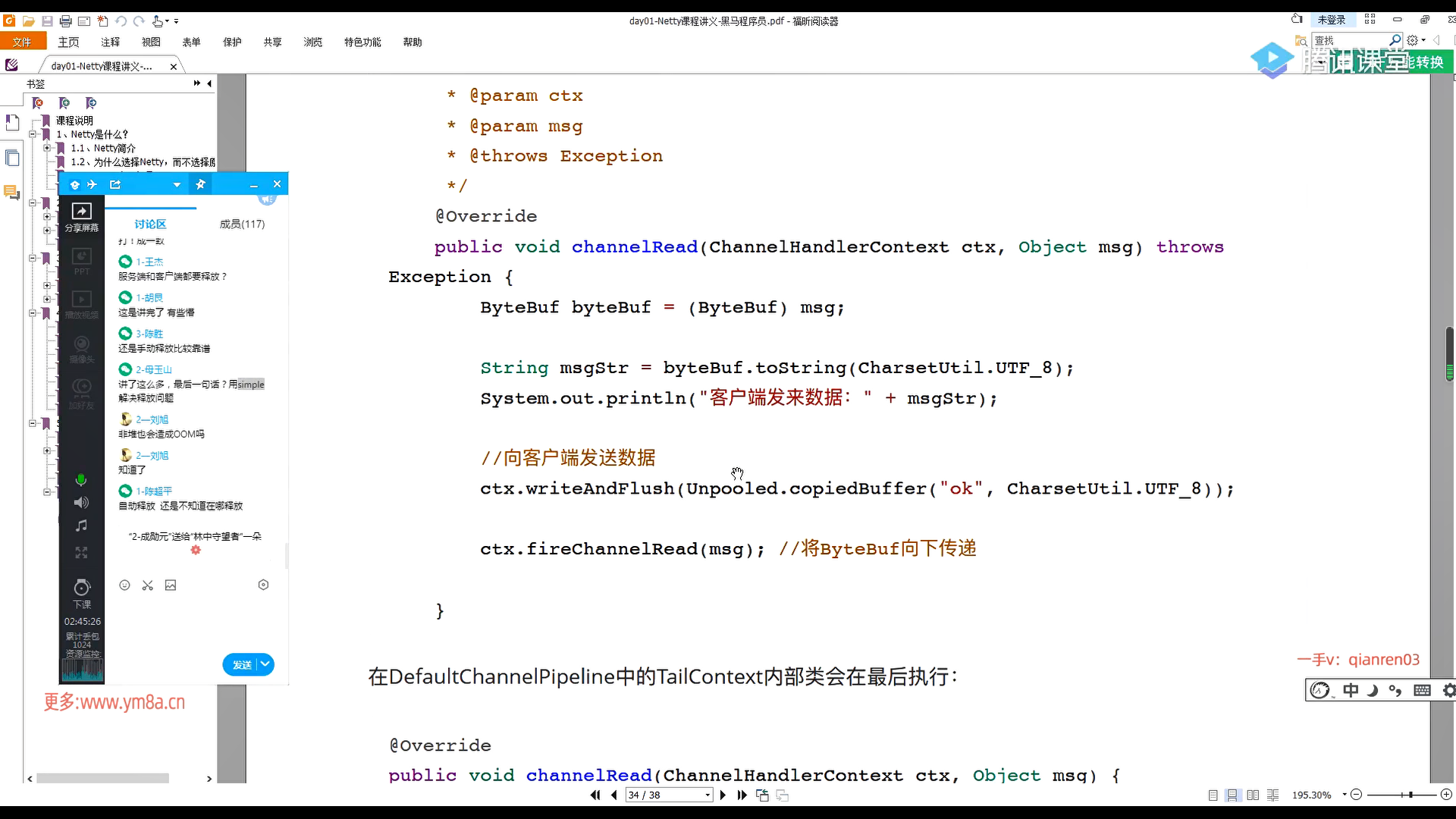This screenshot has width=1456, height=819.
Task: Click the music note icon
Action: [81, 526]
